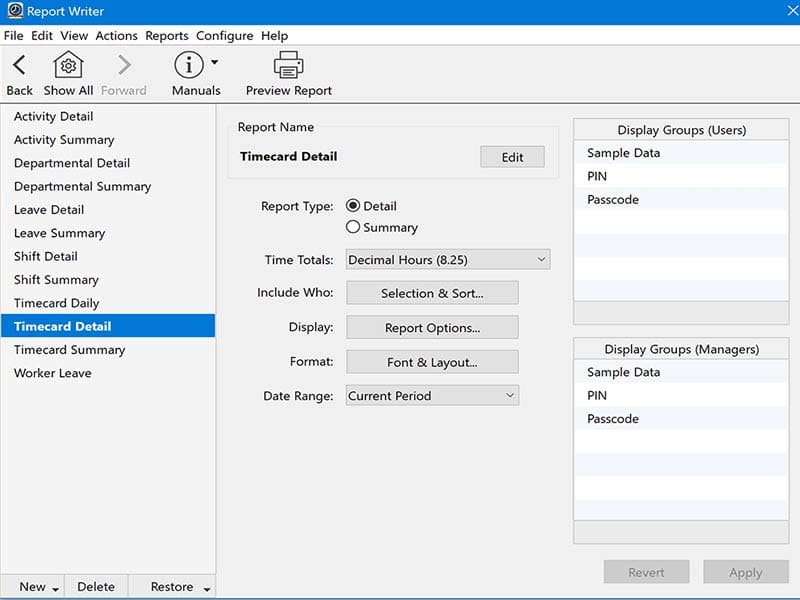Image resolution: width=800 pixels, height=600 pixels.
Task: Select the Detail report type
Action: coord(353,206)
